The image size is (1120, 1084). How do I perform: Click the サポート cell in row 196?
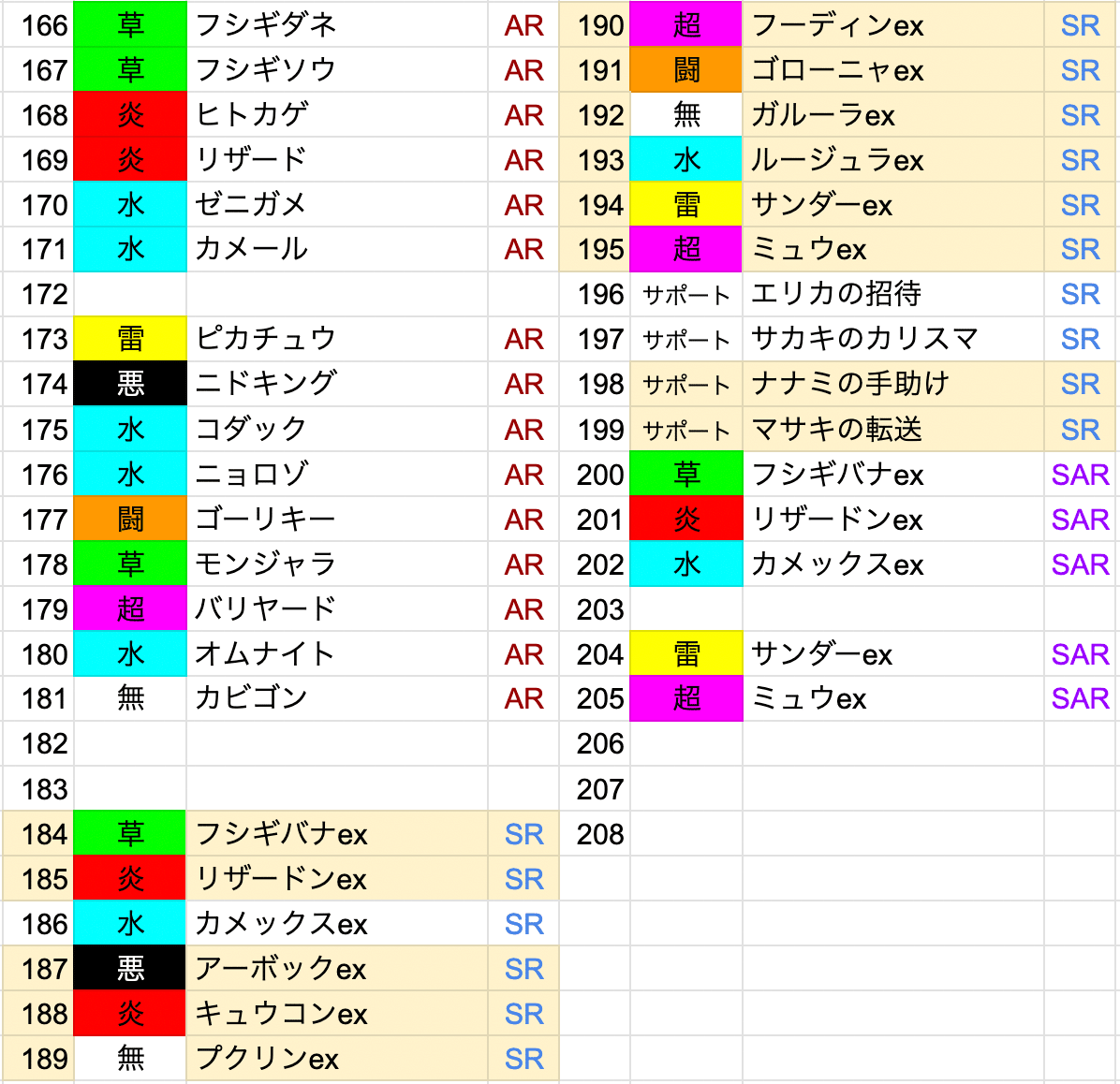pyautogui.click(x=685, y=294)
